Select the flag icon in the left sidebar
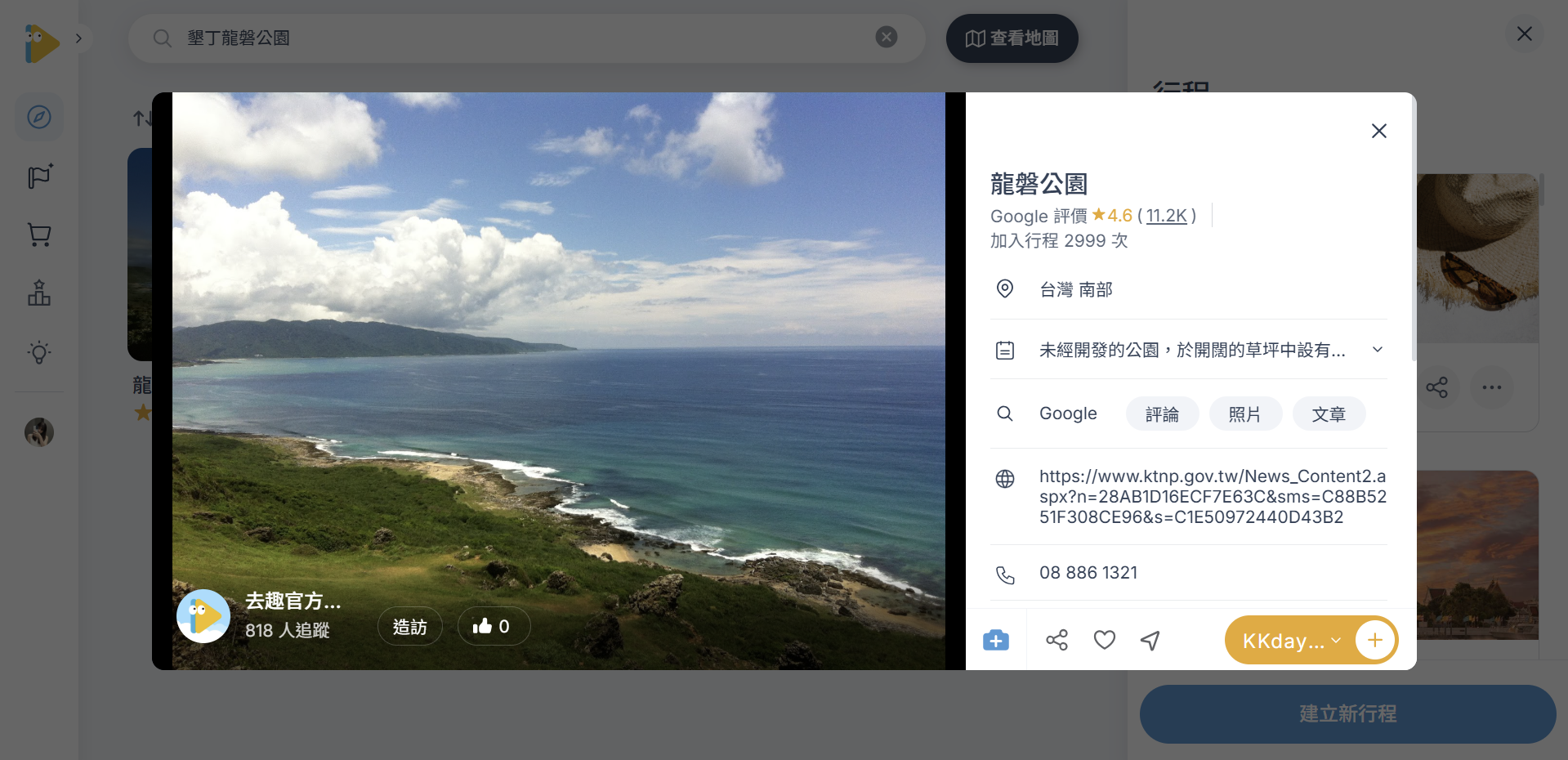The width and height of the screenshot is (1568, 760). [x=38, y=176]
